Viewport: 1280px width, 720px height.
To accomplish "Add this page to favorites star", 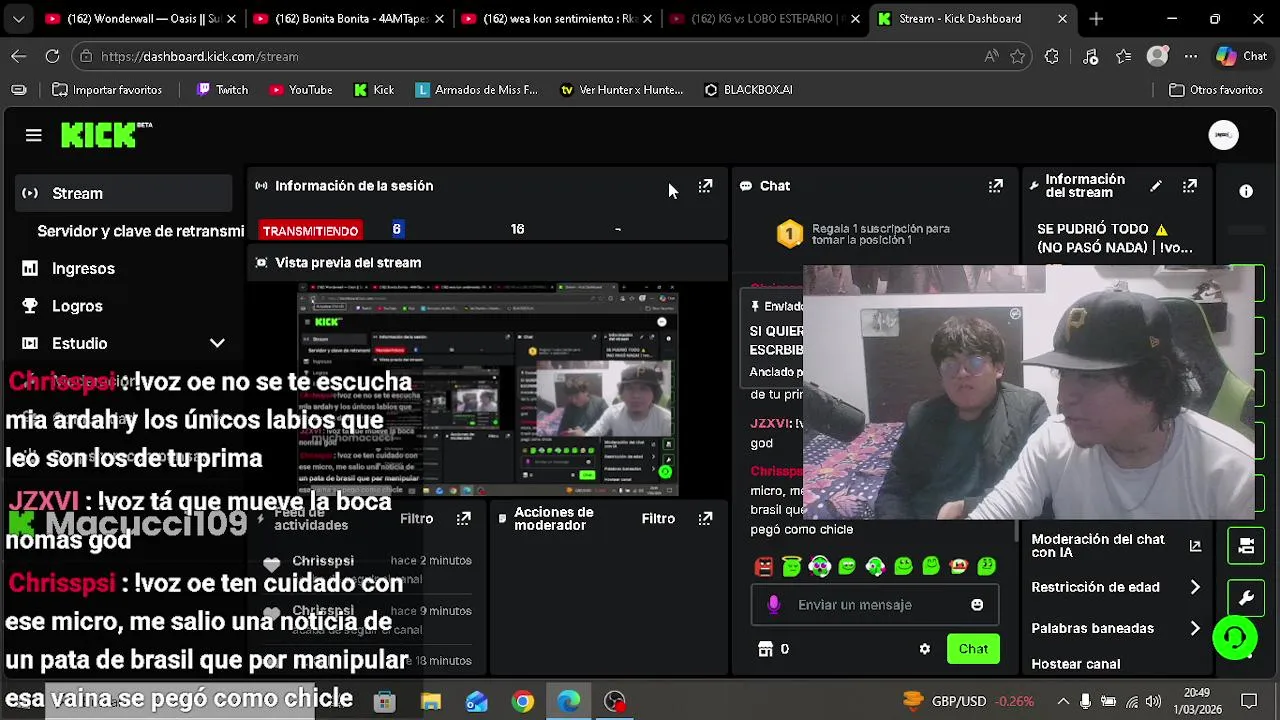I will [1018, 56].
